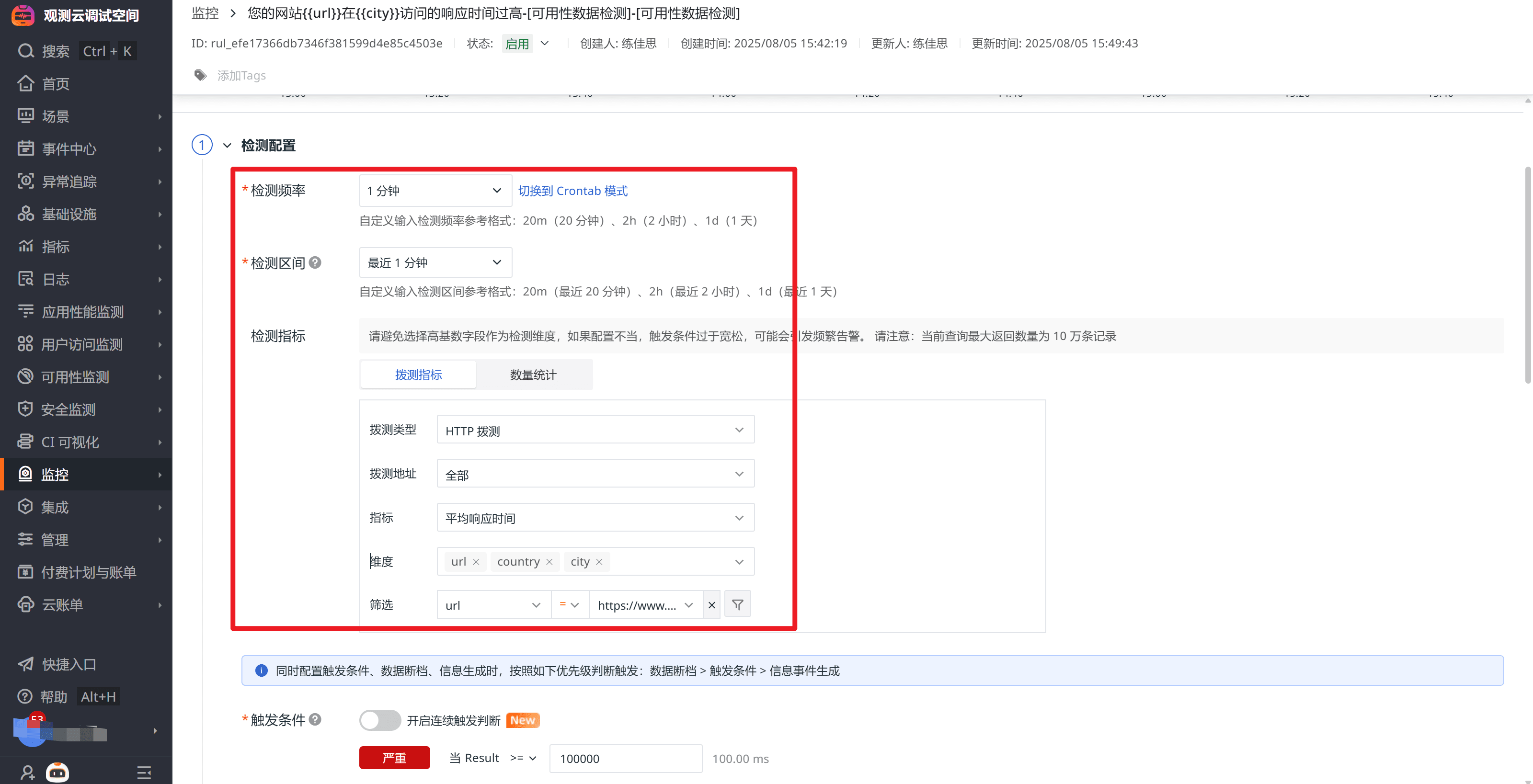Viewport: 1533px width, 784px height.
Task: Open the 启用 status dropdown
Action: tap(526, 44)
